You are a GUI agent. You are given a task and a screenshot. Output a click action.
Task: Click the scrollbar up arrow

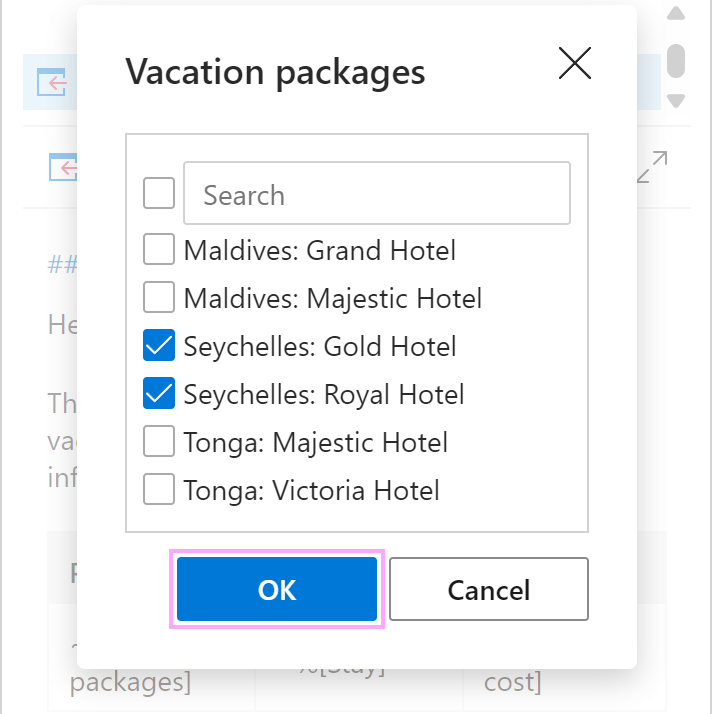[676, 14]
